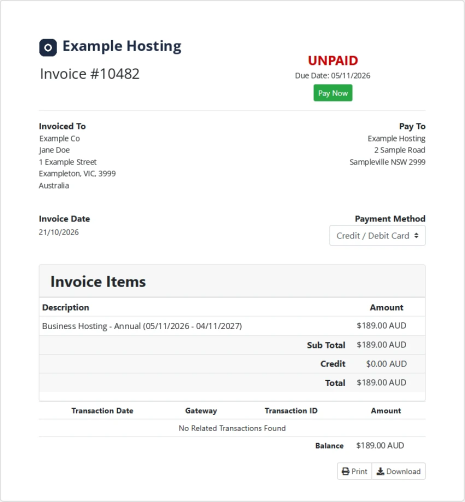Click the Balance $189.00 AUD value
465x502 pixels.
click(x=380, y=446)
